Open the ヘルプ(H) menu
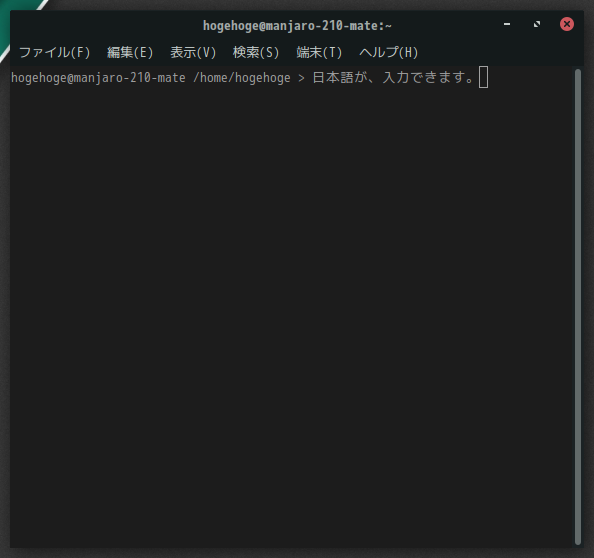The image size is (594, 558). (388, 52)
